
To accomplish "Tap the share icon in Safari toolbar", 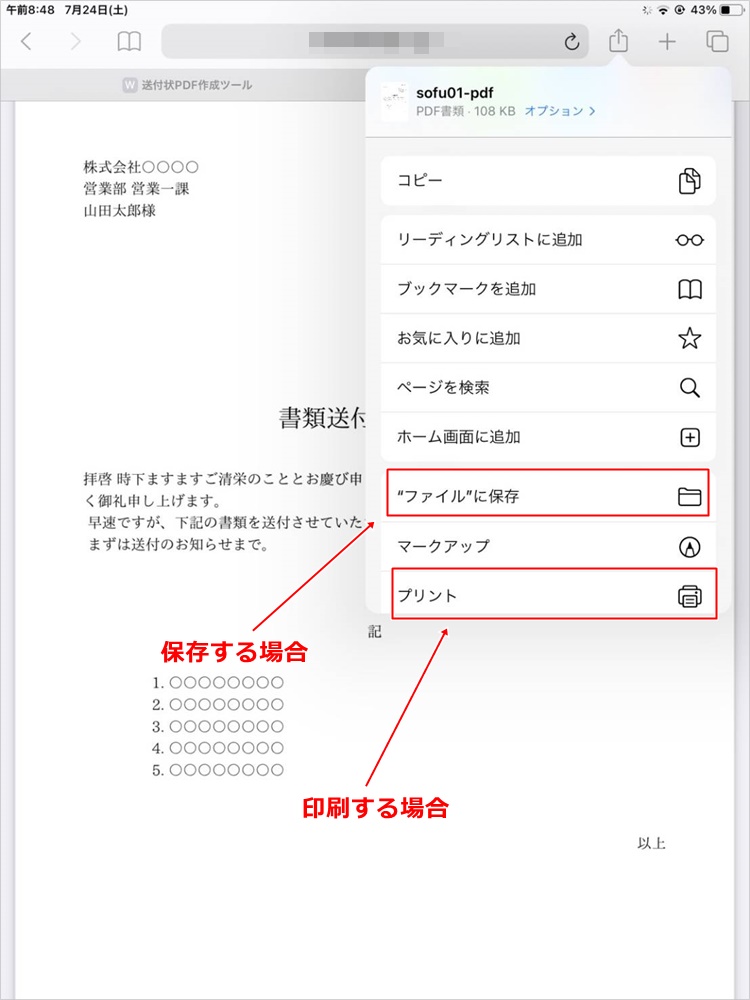I will (x=618, y=41).
